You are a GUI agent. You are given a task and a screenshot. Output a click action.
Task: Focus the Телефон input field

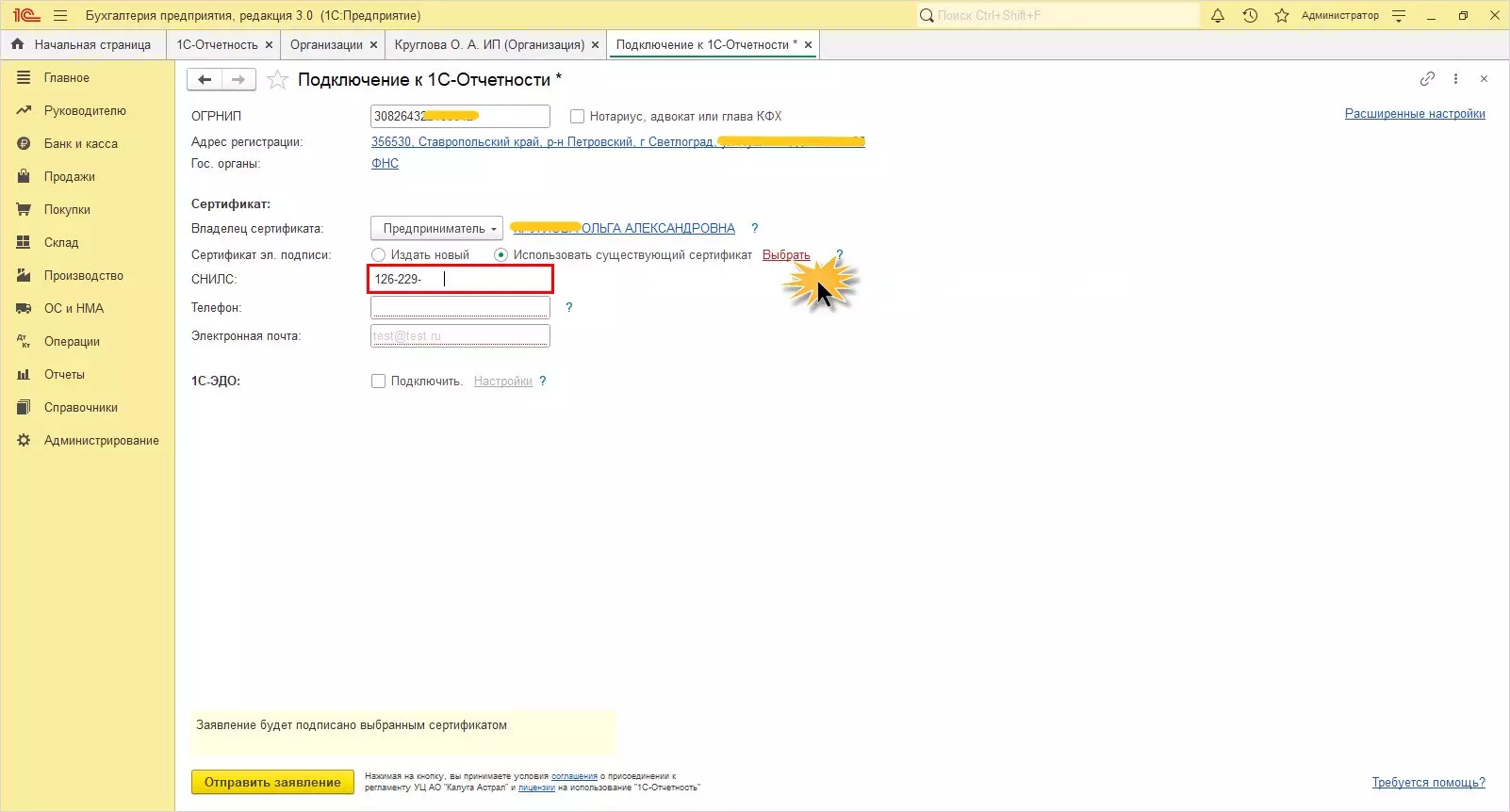click(460, 307)
